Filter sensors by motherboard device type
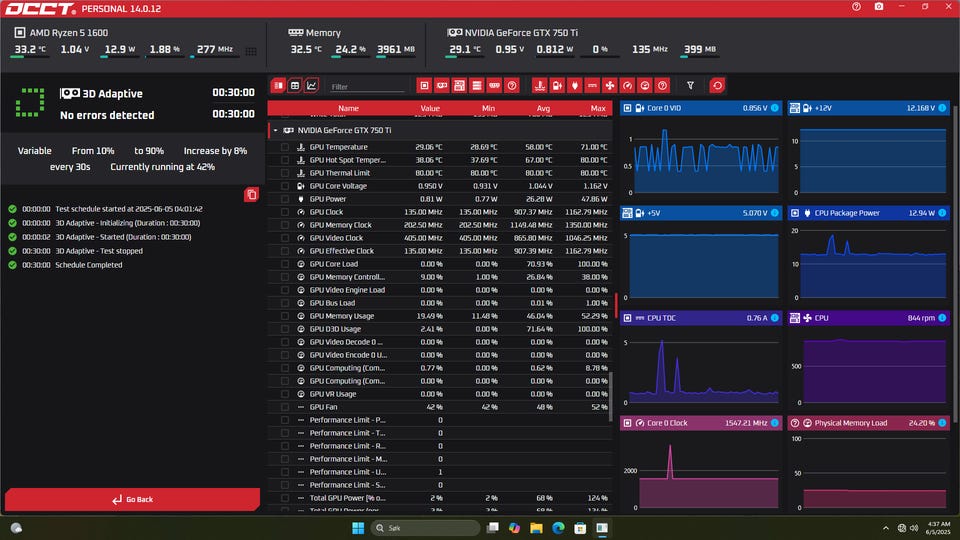The width and height of the screenshot is (960, 540). pos(459,86)
